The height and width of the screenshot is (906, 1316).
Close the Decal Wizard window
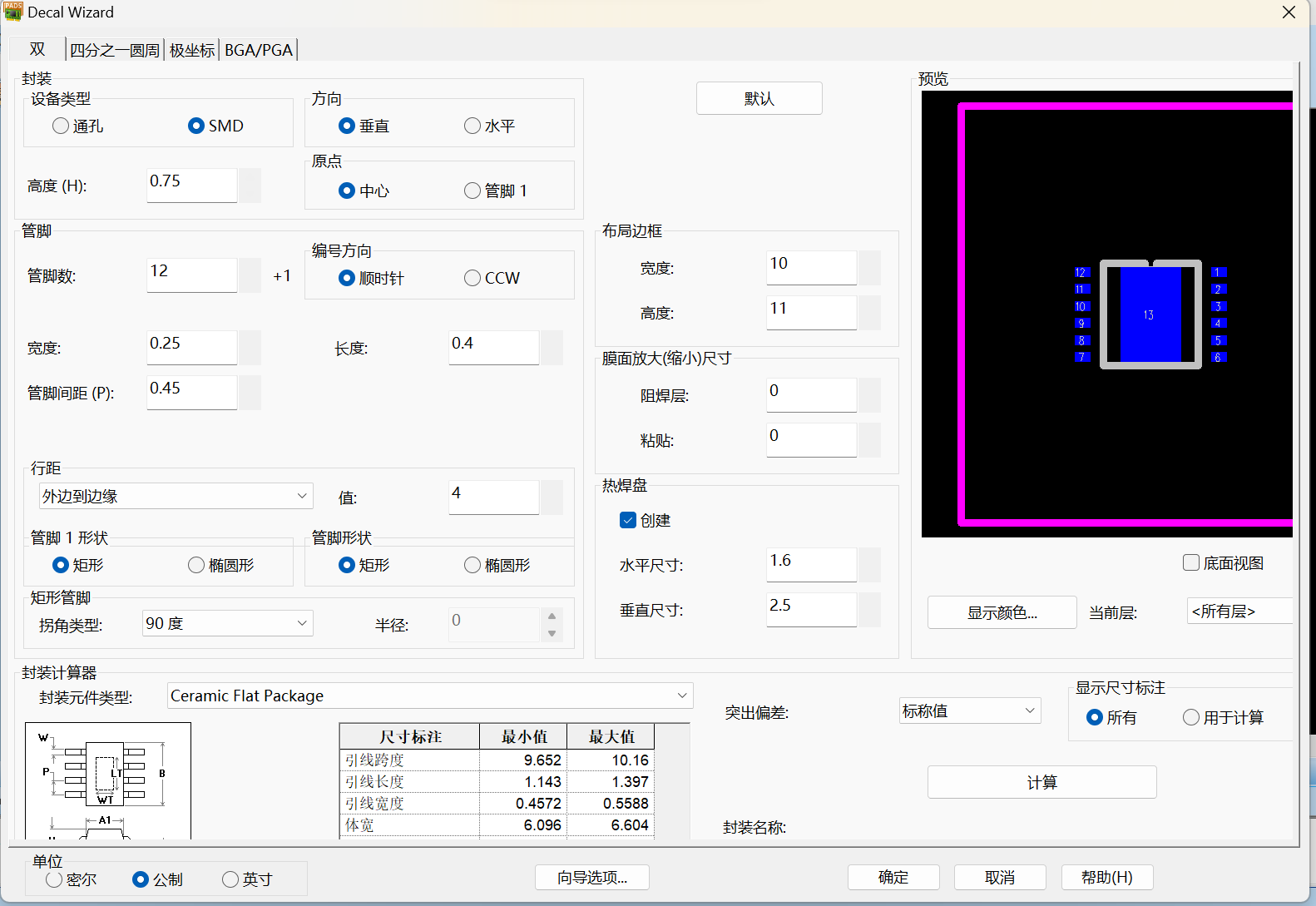1289,12
